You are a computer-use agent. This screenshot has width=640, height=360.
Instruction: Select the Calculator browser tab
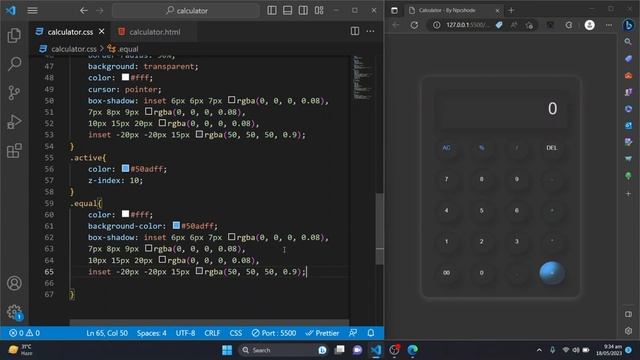(453, 10)
